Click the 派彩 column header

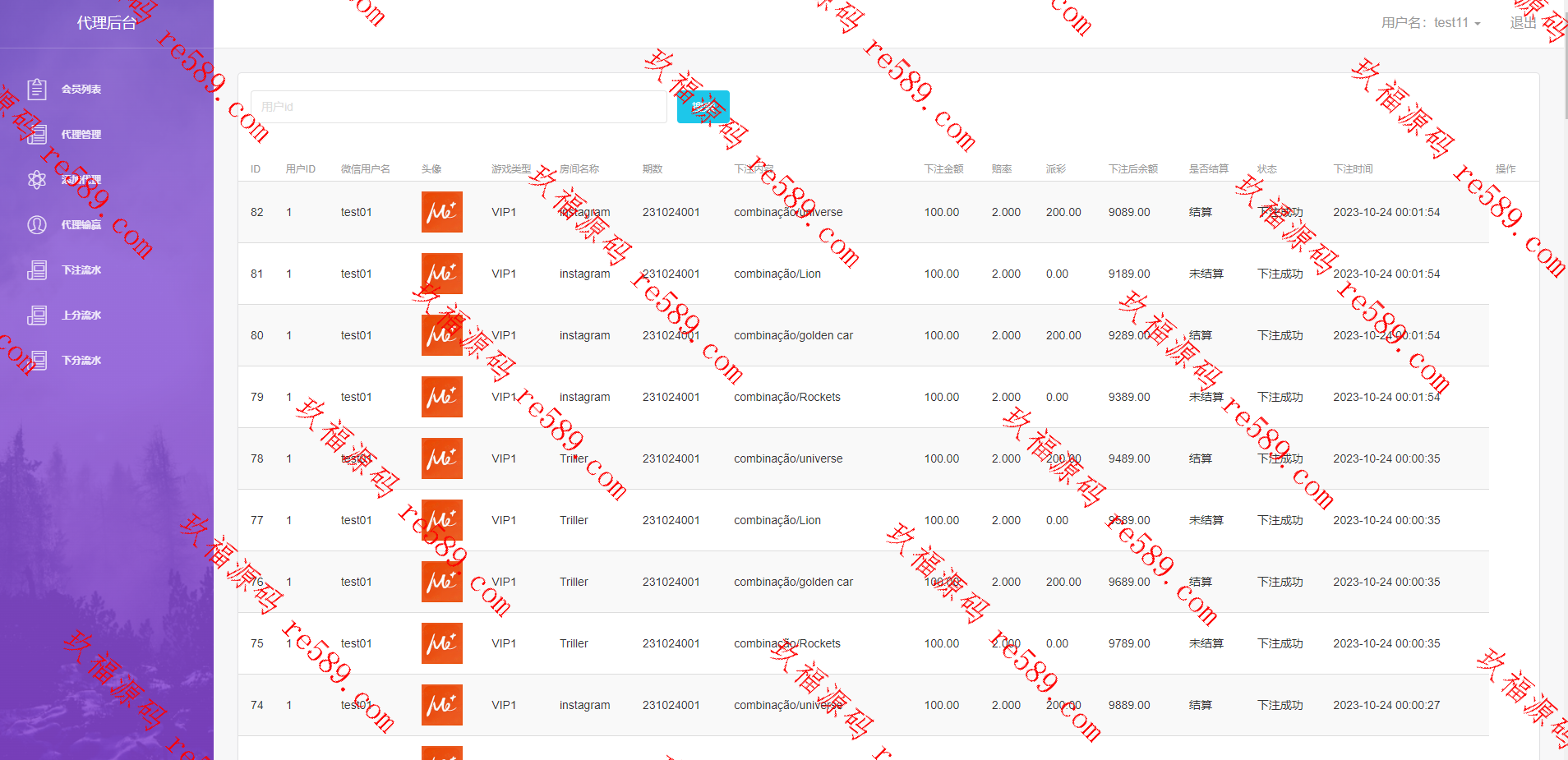pos(1056,169)
